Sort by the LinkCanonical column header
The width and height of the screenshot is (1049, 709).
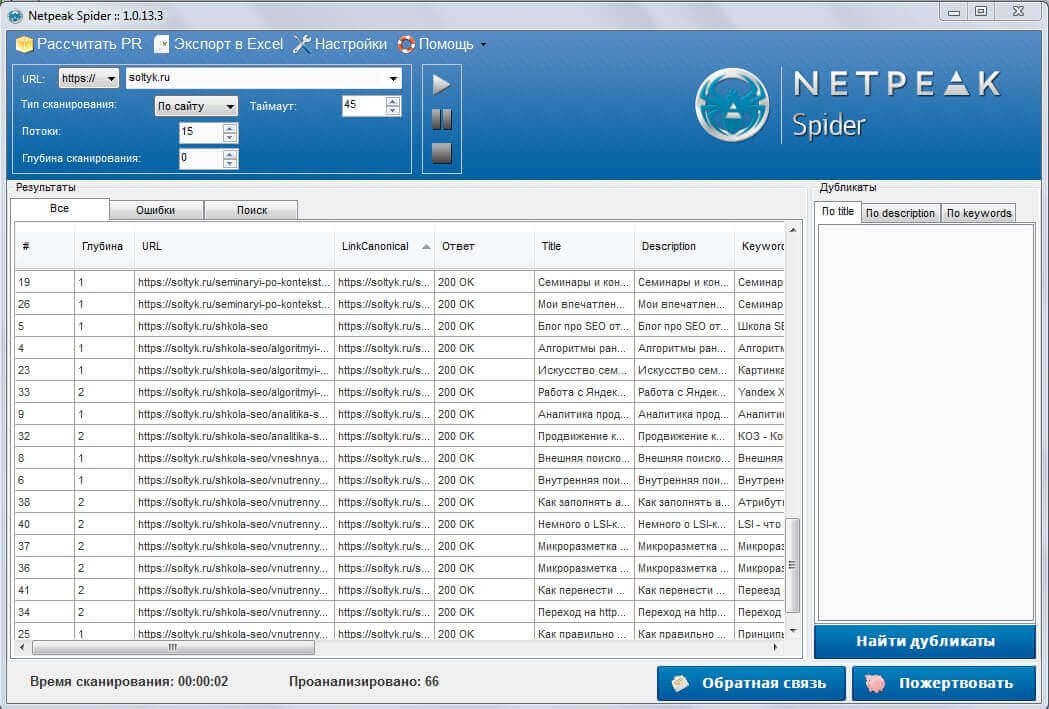coord(384,246)
